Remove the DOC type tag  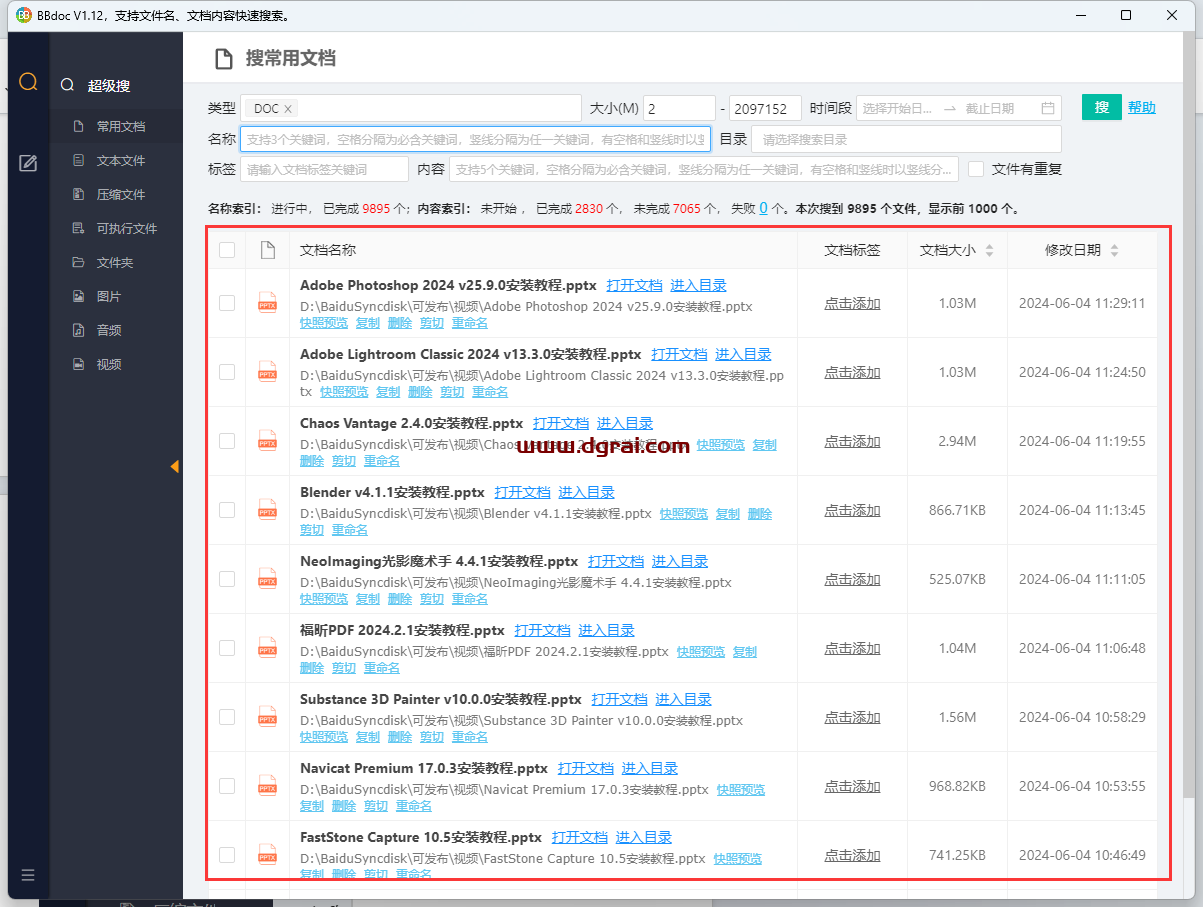(288, 109)
